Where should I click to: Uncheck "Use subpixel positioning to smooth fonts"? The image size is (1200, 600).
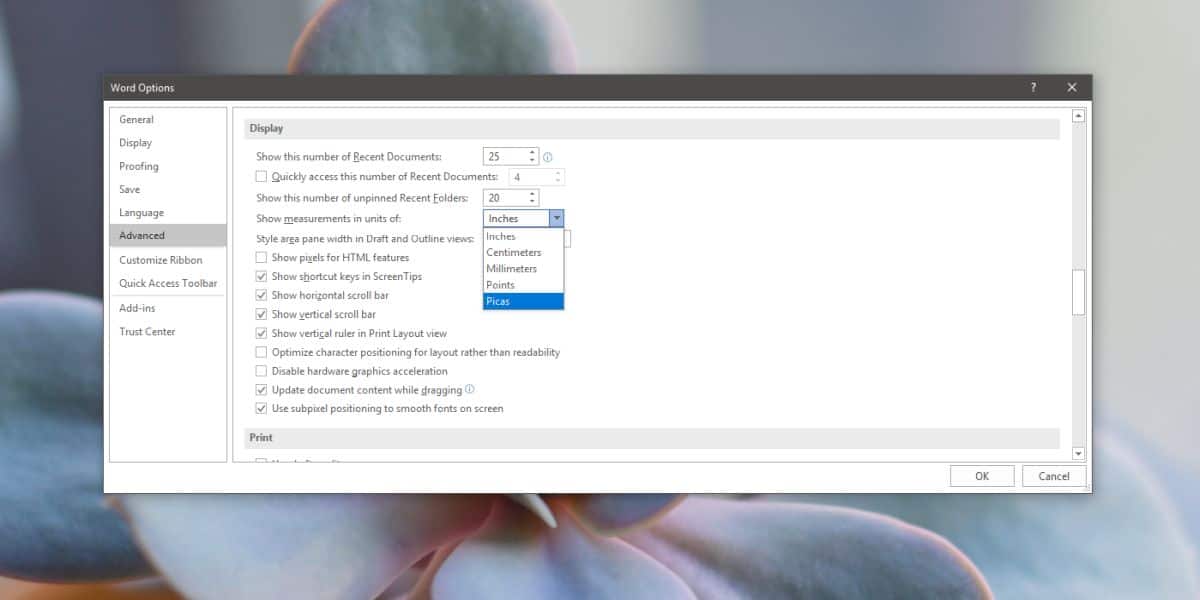pos(261,408)
